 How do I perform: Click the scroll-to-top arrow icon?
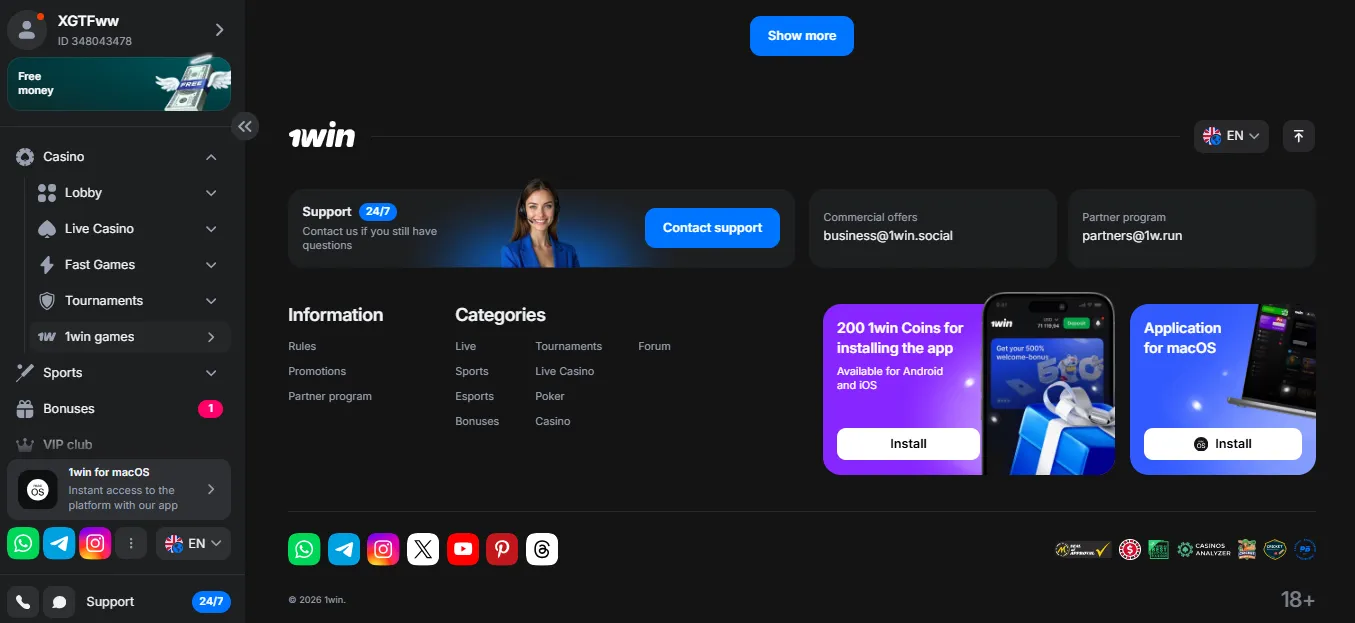[1298, 136]
